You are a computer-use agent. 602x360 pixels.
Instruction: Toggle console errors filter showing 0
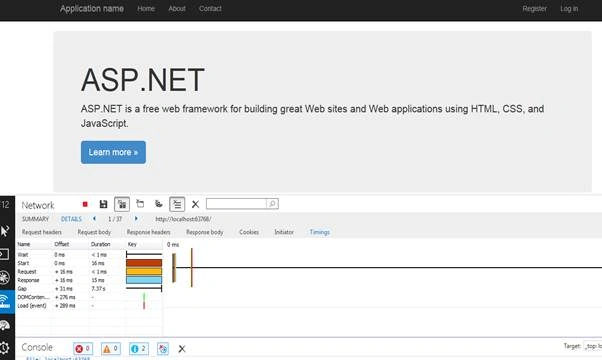(83, 349)
